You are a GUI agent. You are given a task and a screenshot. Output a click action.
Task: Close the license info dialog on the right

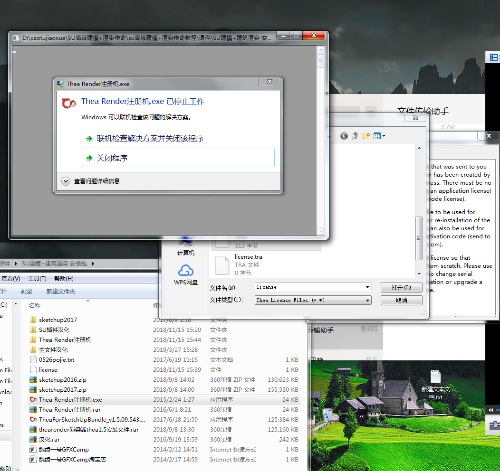coord(489,136)
